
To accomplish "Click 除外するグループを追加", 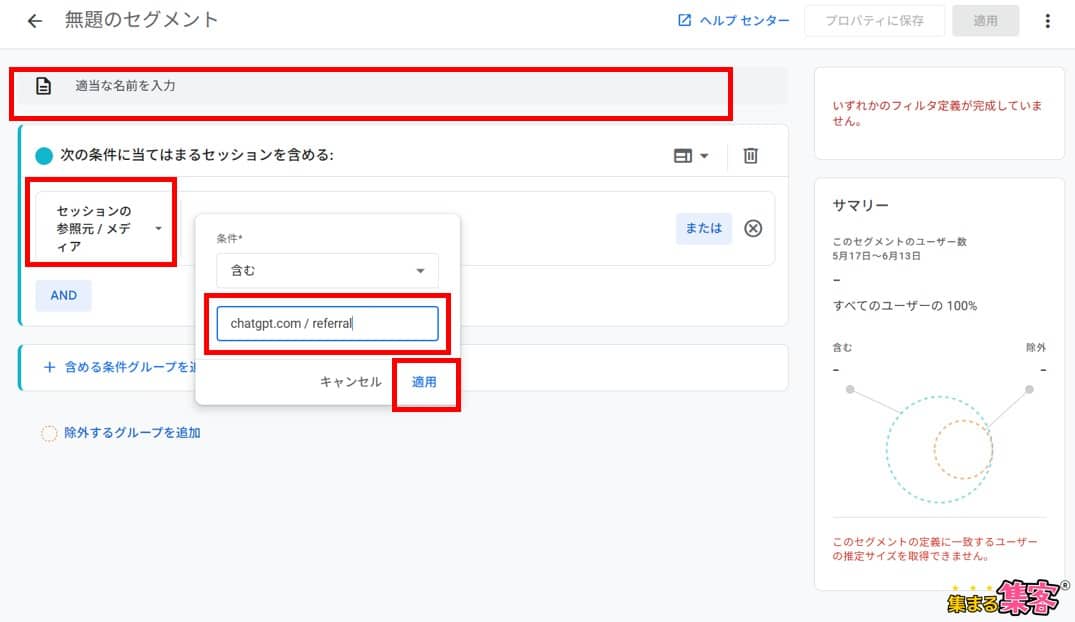I will 132,433.
